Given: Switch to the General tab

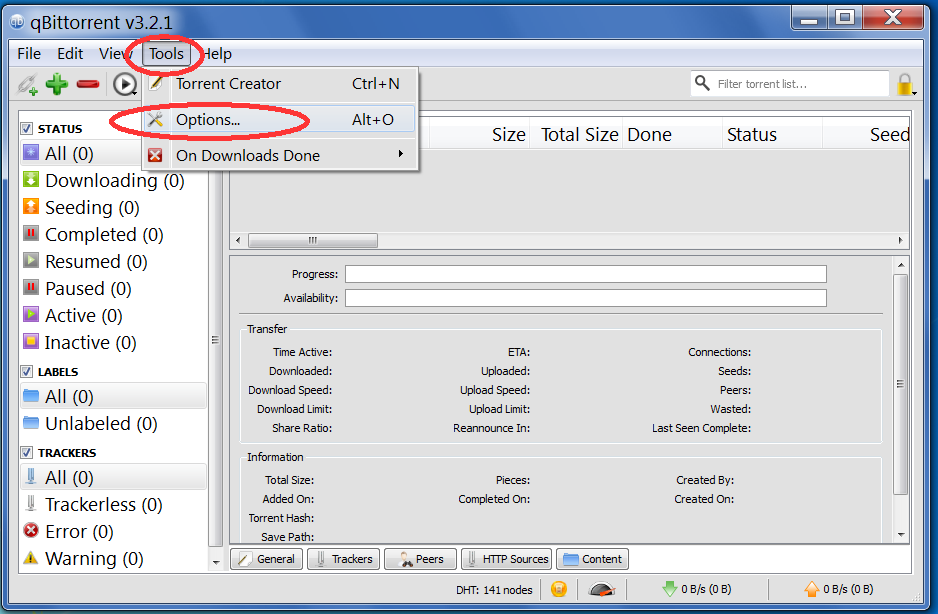Looking at the screenshot, I should tap(267, 559).
